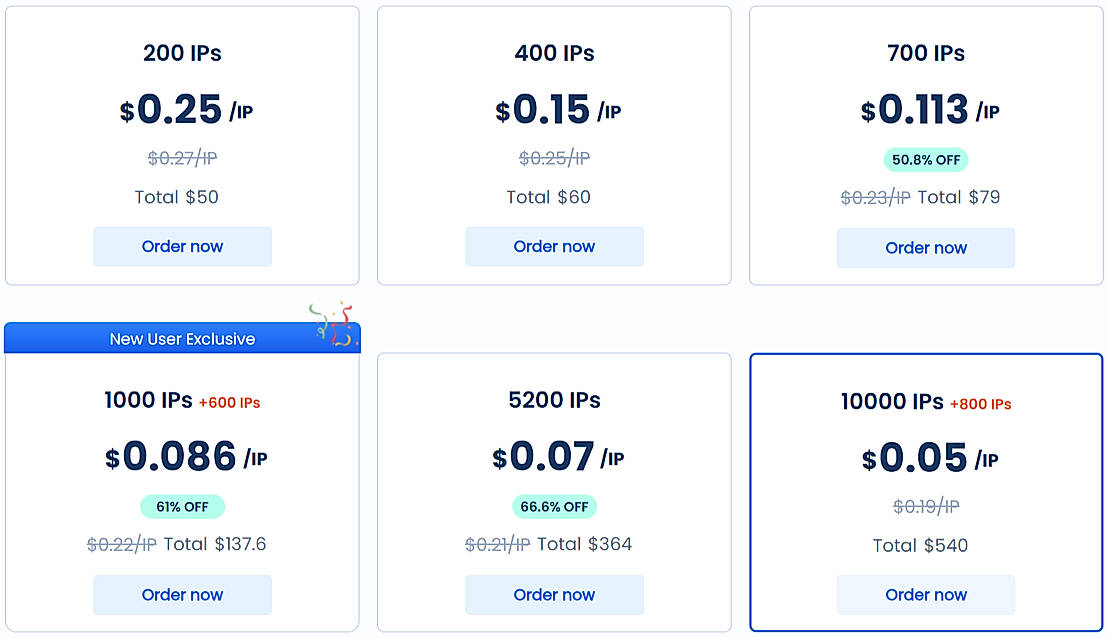
Task: Select the New User Exclusive banner
Action: pyautogui.click(x=182, y=339)
